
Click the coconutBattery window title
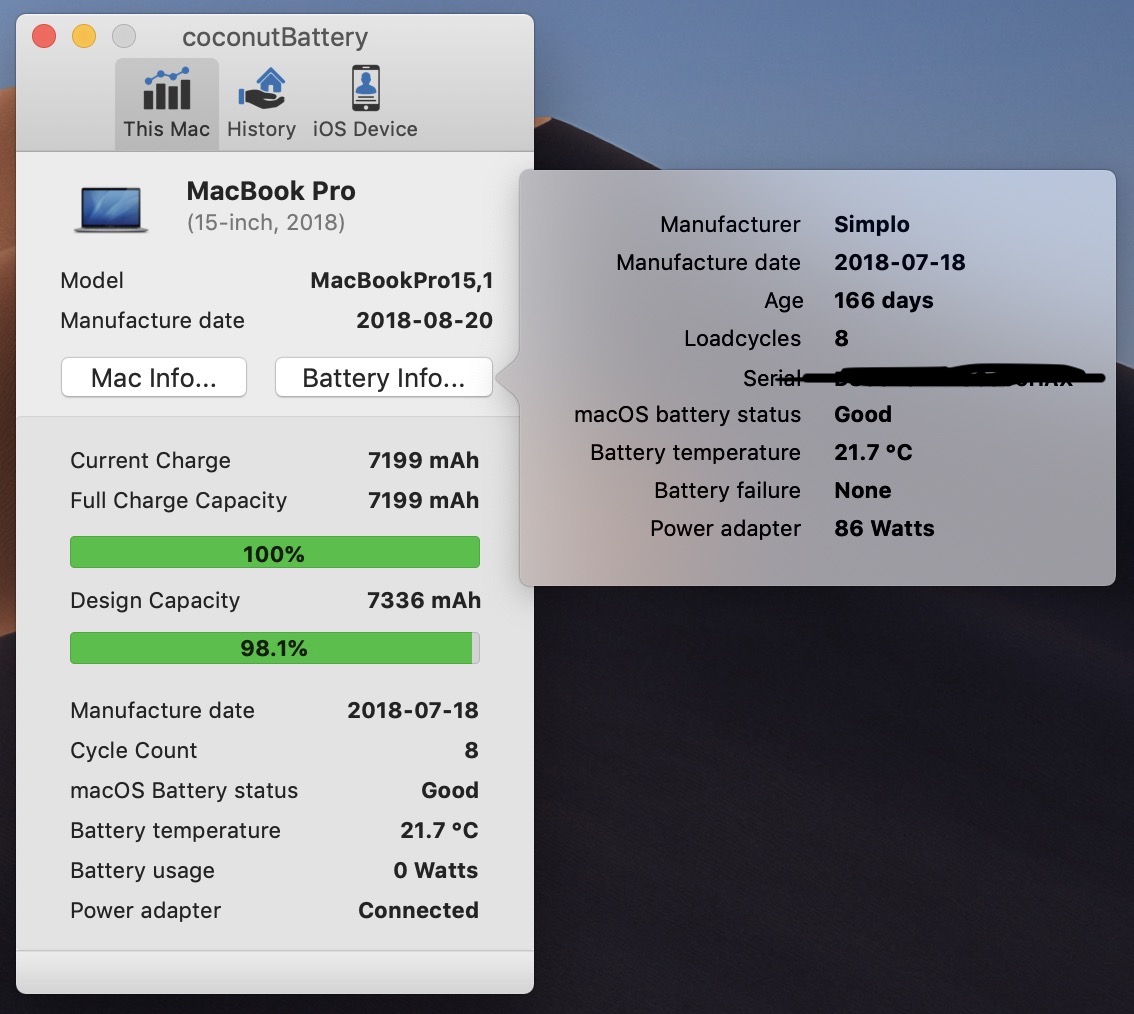275,37
